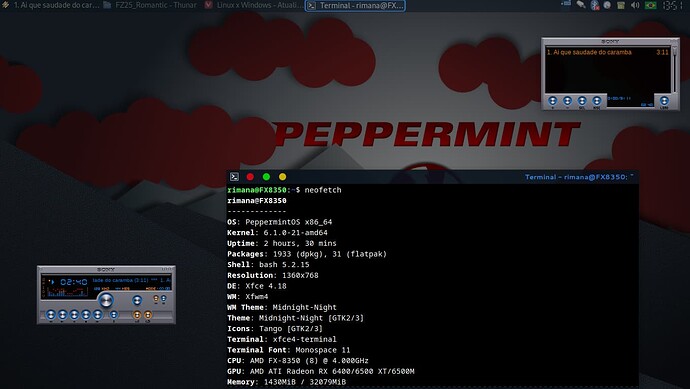This screenshot has height=389, width=690.
Task: Switch to '1. Ai que saudade do car...' taskbar window
Action: (50, 5)
